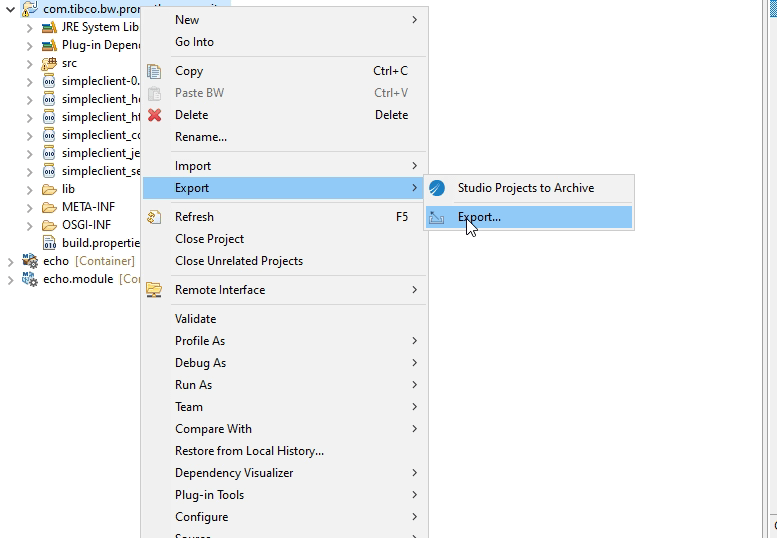
Task: Expand the META-INF folder
Action: 29,207
